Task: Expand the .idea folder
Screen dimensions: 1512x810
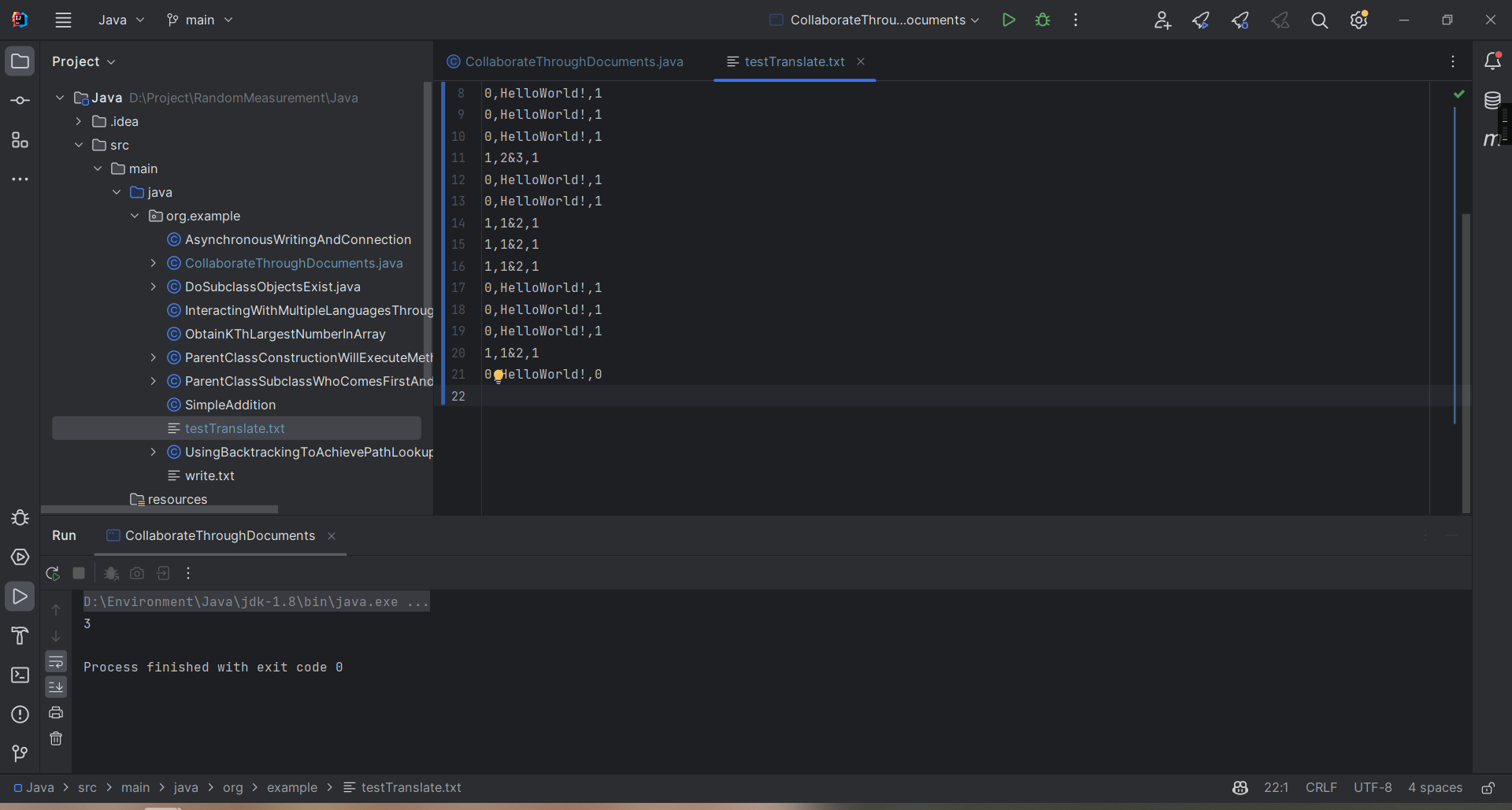Action: pyautogui.click(x=79, y=121)
